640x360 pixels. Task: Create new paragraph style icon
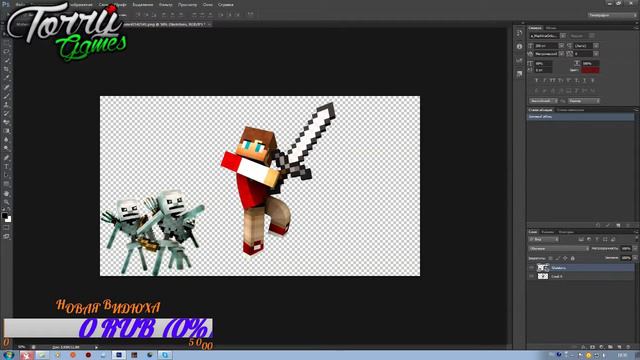(x=618, y=225)
